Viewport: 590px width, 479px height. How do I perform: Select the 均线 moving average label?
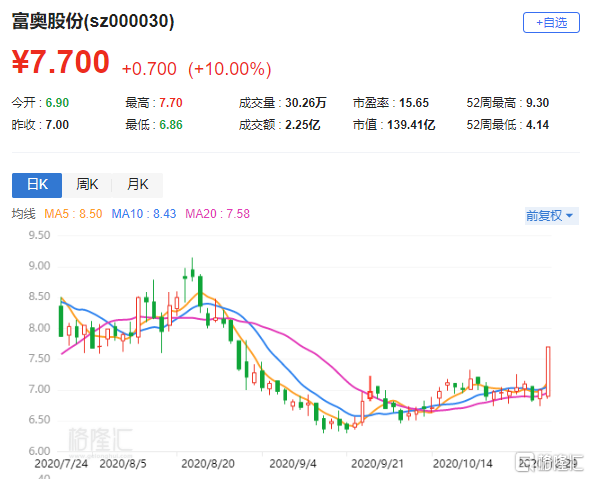tap(23, 214)
